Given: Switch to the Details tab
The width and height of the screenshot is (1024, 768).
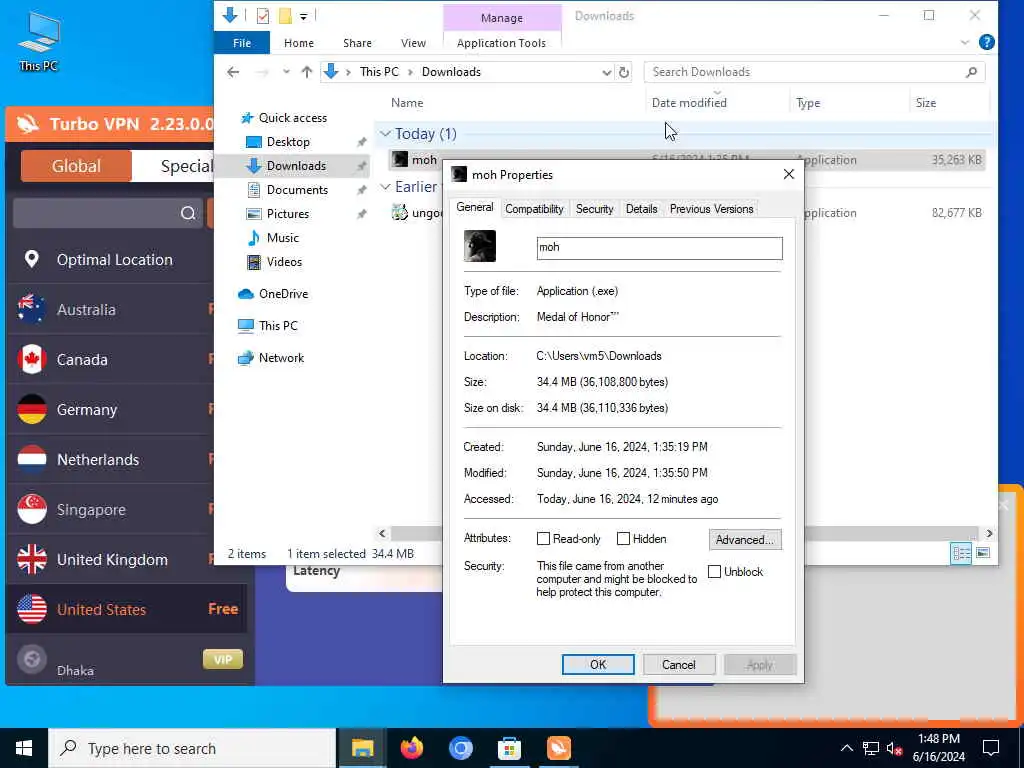Looking at the screenshot, I should pos(641,209).
